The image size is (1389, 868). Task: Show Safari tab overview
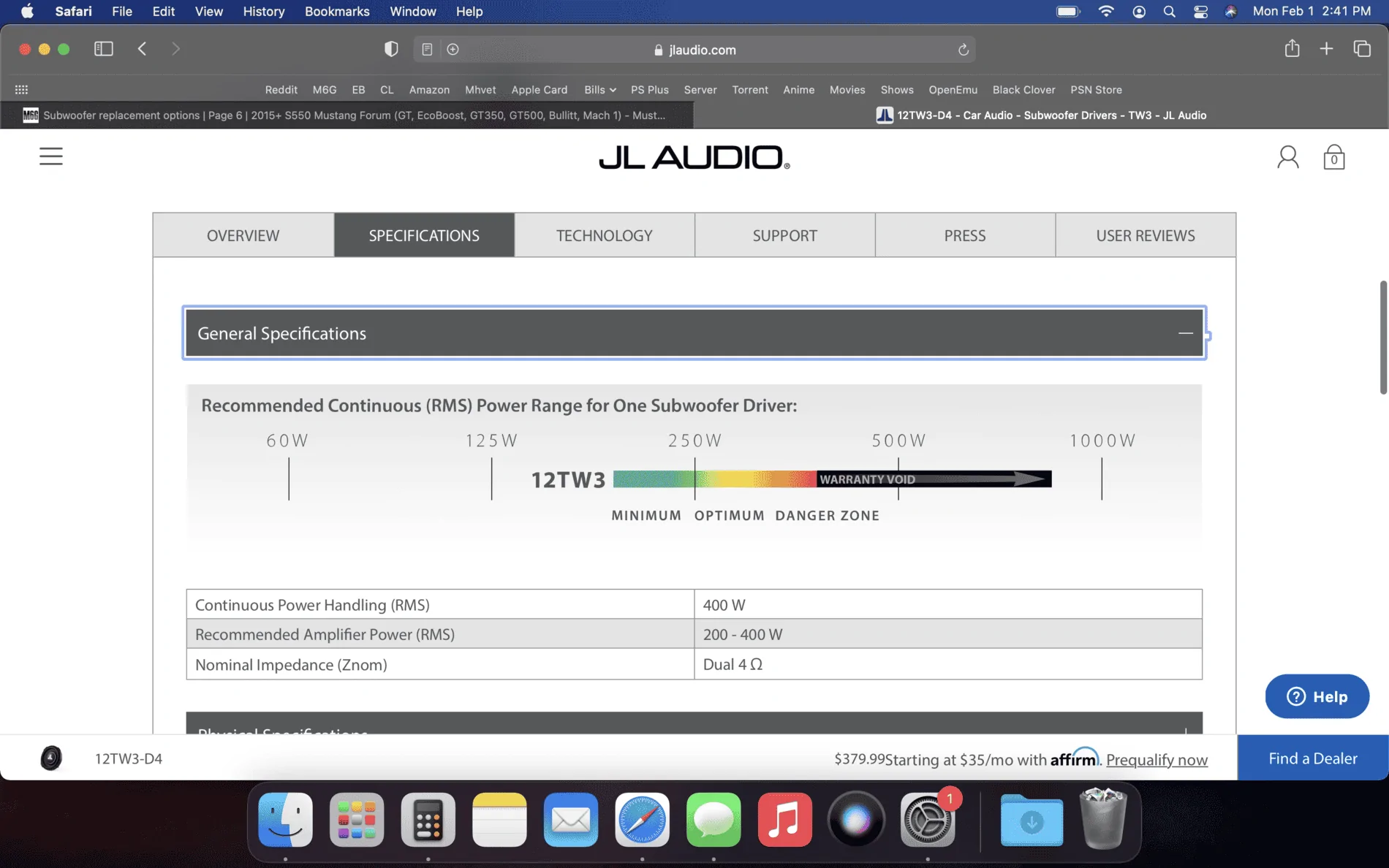click(1361, 49)
